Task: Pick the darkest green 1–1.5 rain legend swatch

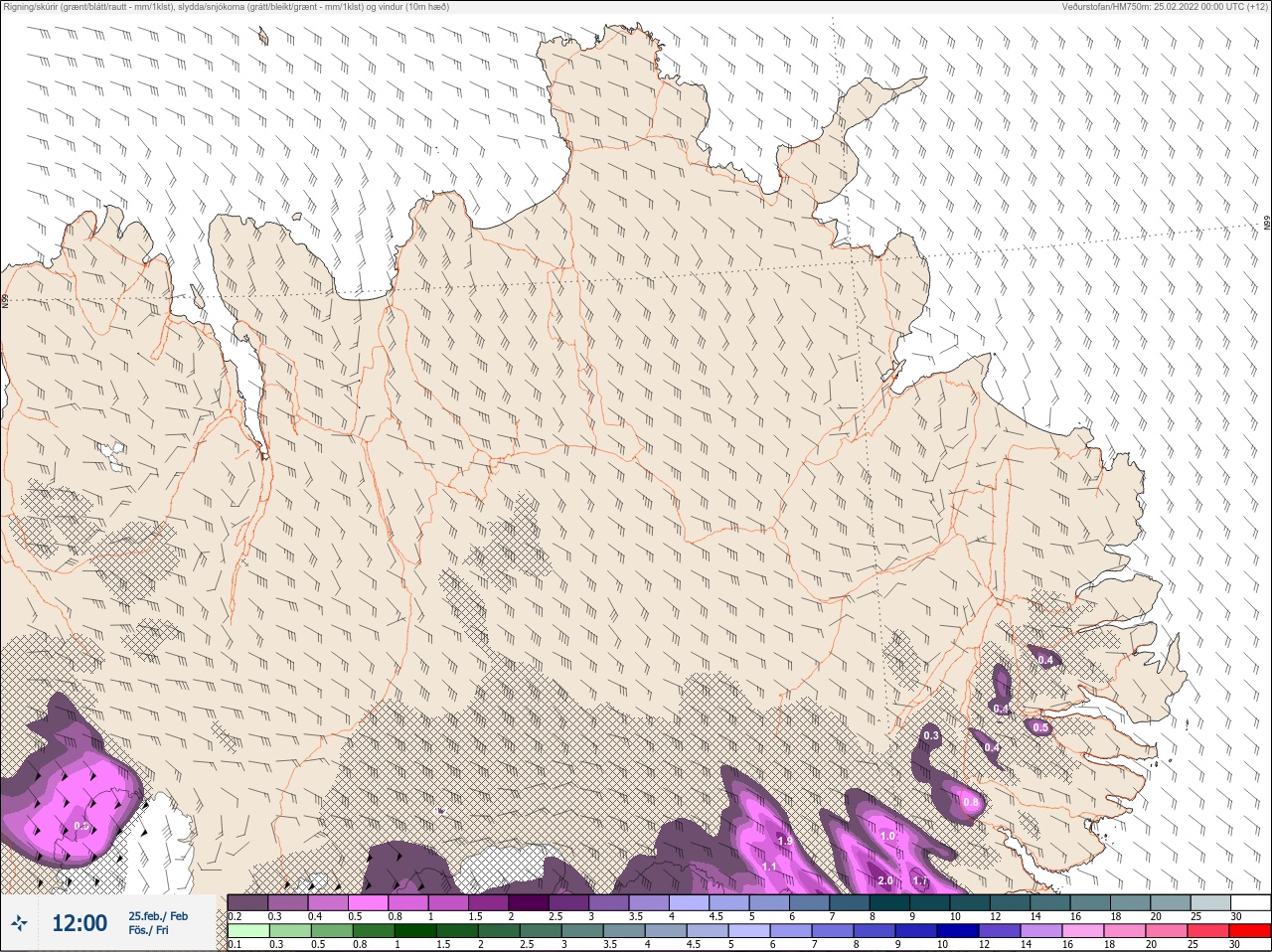Action: [x=415, y=931]
